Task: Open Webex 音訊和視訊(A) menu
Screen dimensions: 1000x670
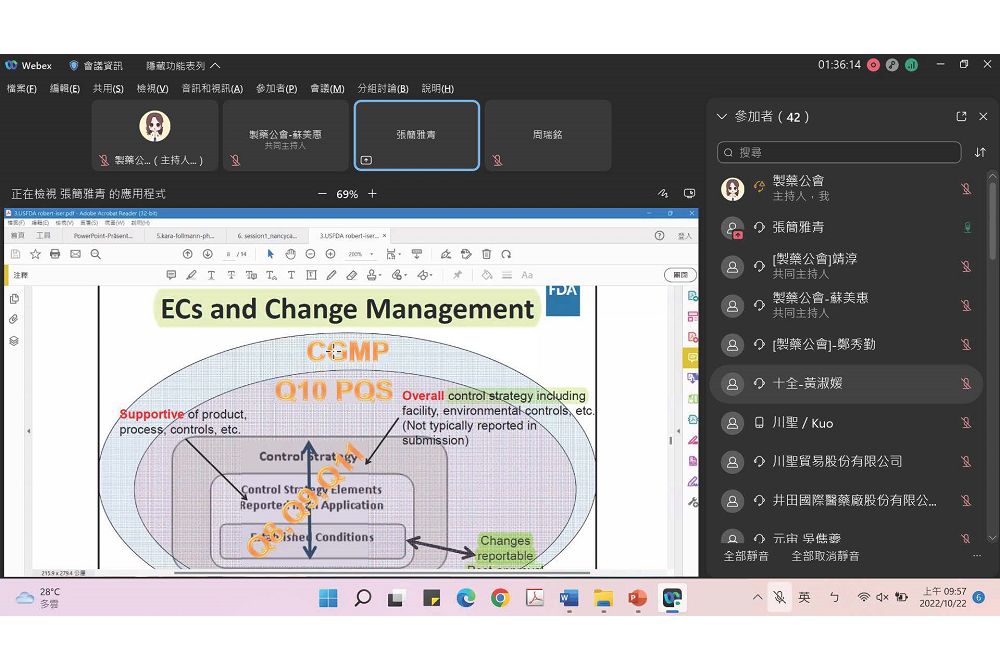Action: coord(212,89)
